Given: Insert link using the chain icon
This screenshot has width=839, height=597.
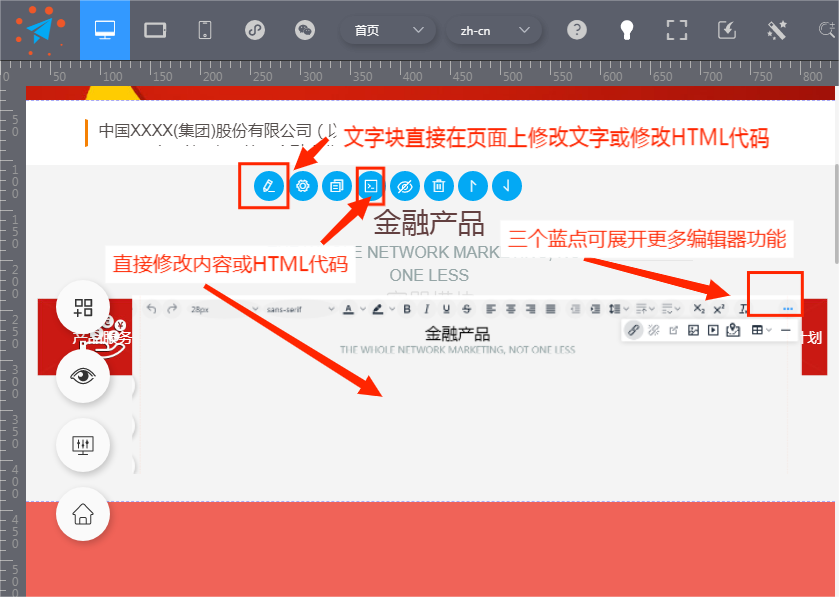Looking at the screenshot, I should point(633,330).
